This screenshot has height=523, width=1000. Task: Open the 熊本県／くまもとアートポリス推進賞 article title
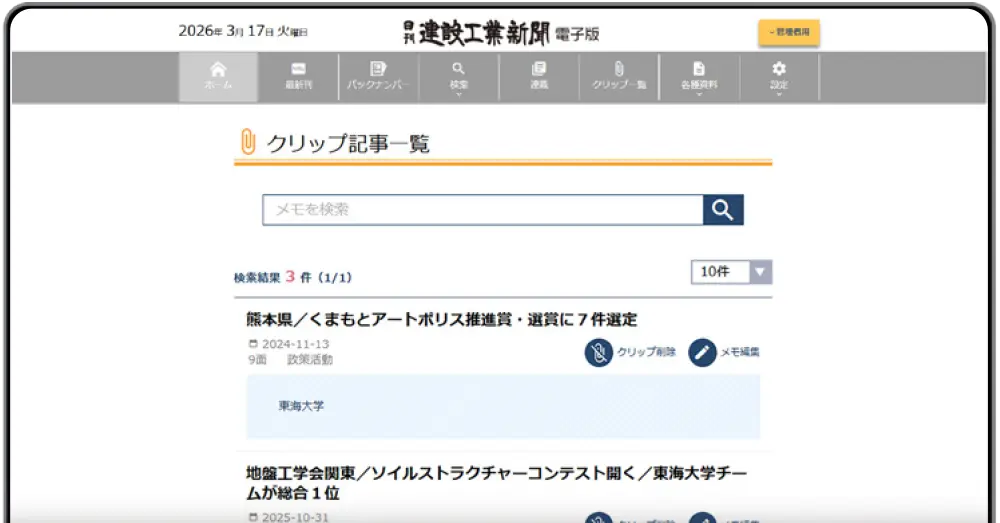click(x=441, y=320)
